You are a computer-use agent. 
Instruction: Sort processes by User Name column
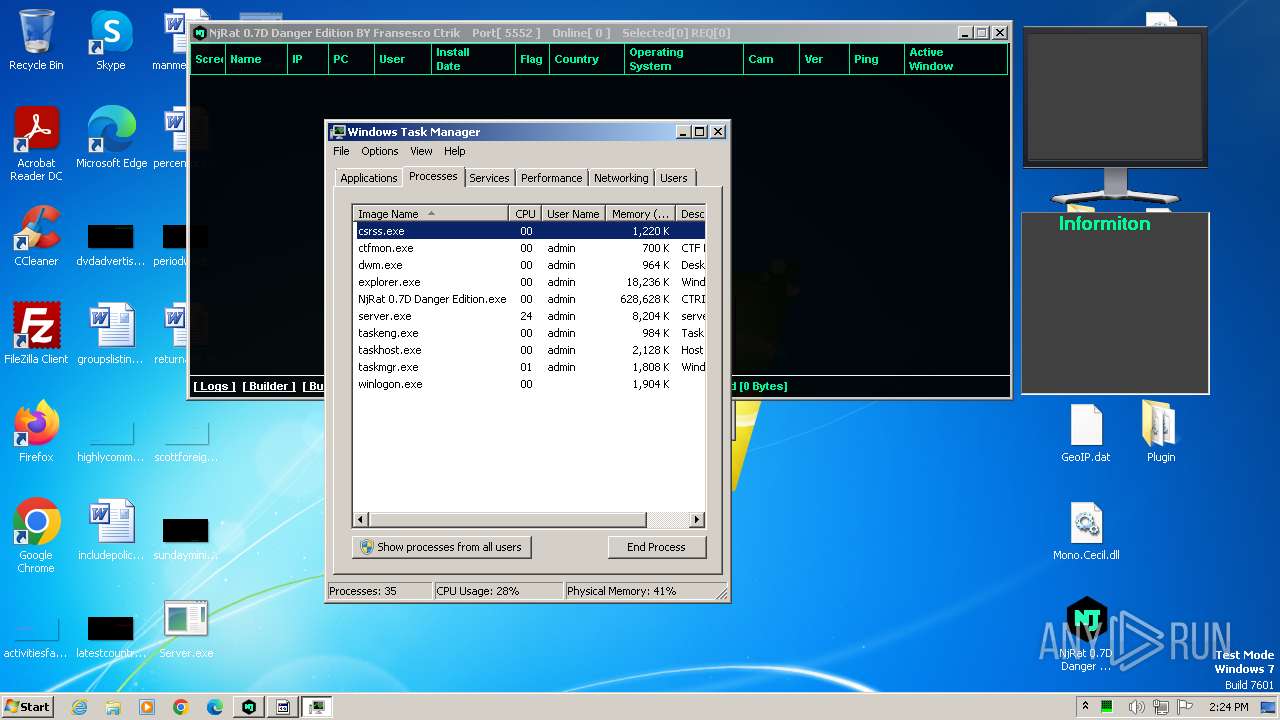(x=573, y=214)
